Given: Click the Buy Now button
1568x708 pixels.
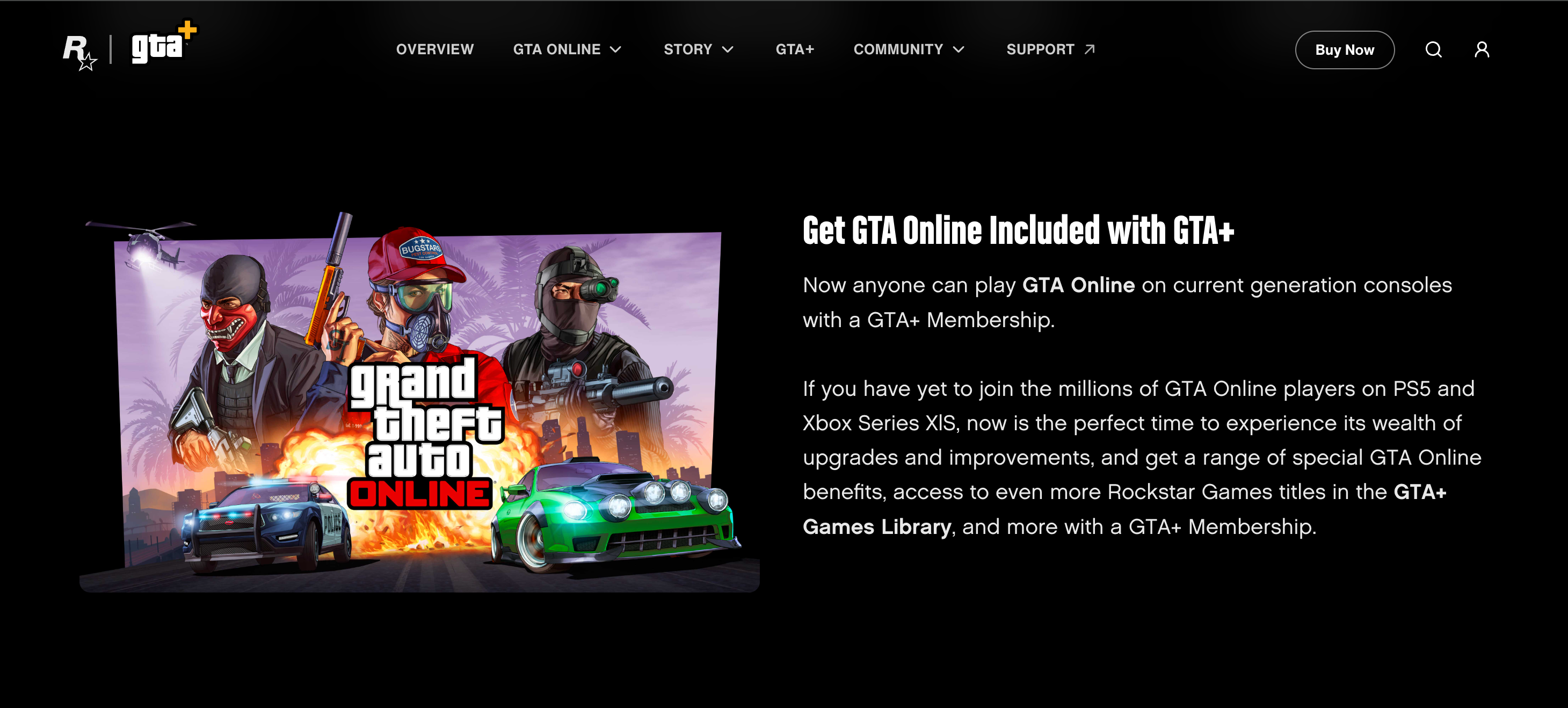Looking at the screenshot, I should pyautogui.click(x=1344, y=50).
